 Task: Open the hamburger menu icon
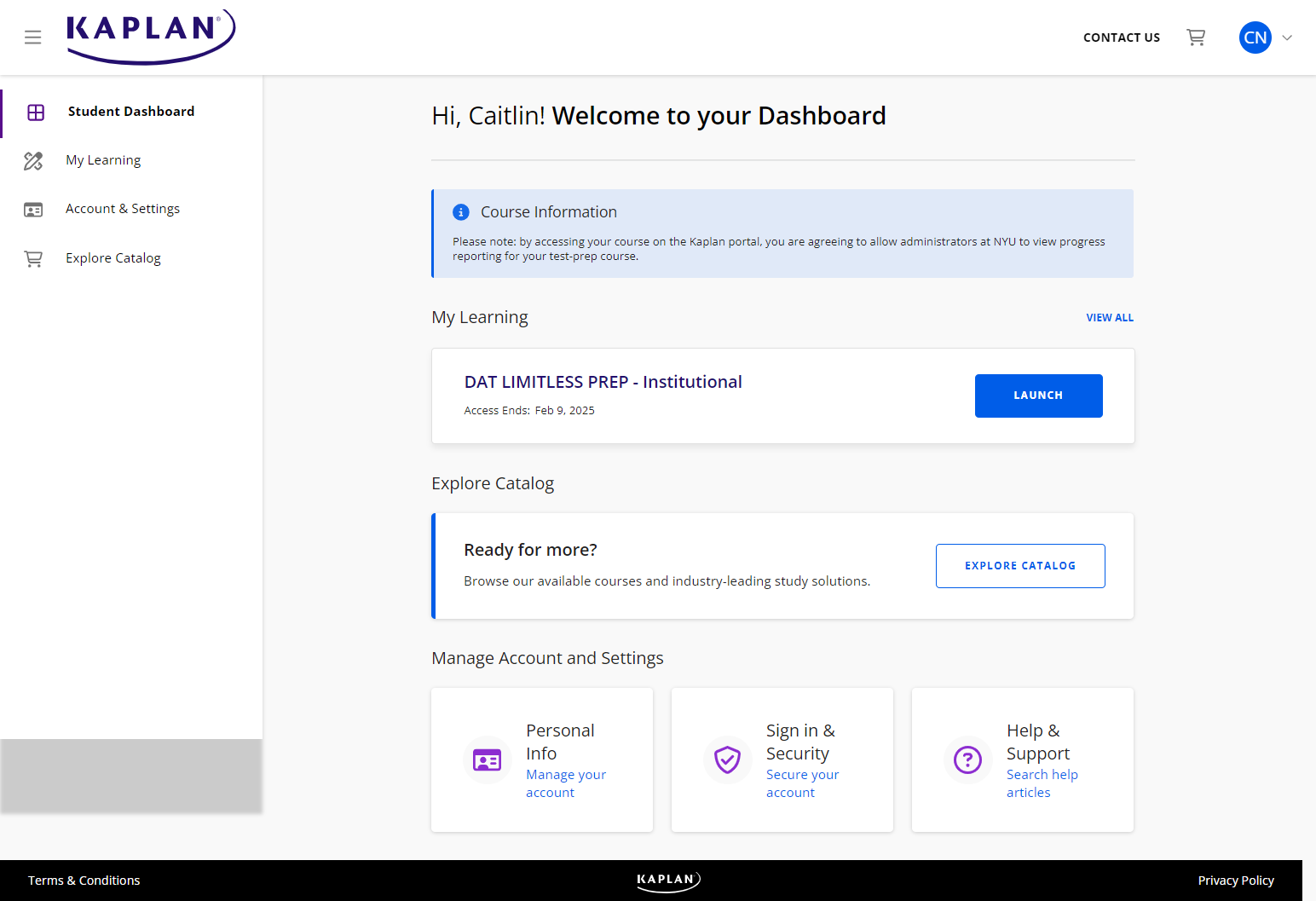coord(32,38)
